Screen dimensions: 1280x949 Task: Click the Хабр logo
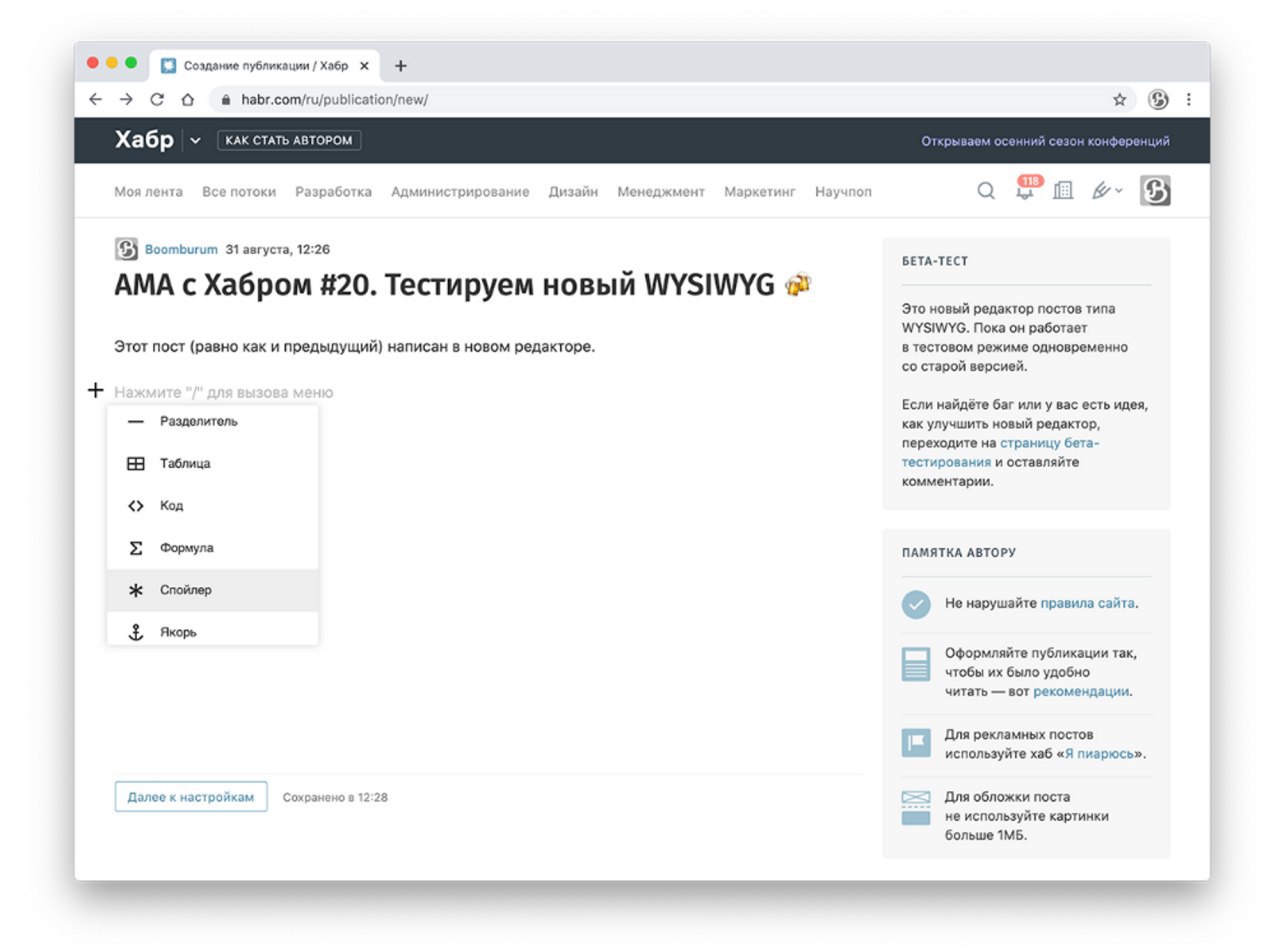coord(144,141)
